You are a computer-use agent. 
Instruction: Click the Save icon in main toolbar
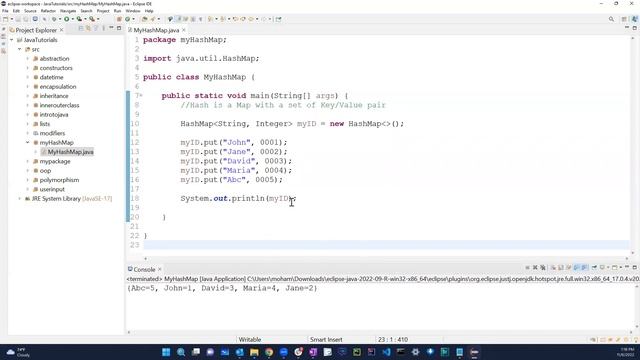[x=18, y=19]
